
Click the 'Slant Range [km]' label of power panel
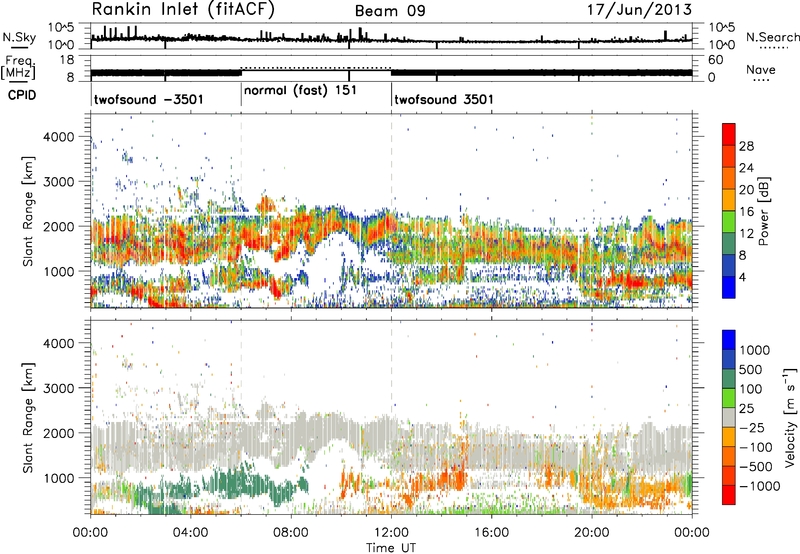[28, 211]
